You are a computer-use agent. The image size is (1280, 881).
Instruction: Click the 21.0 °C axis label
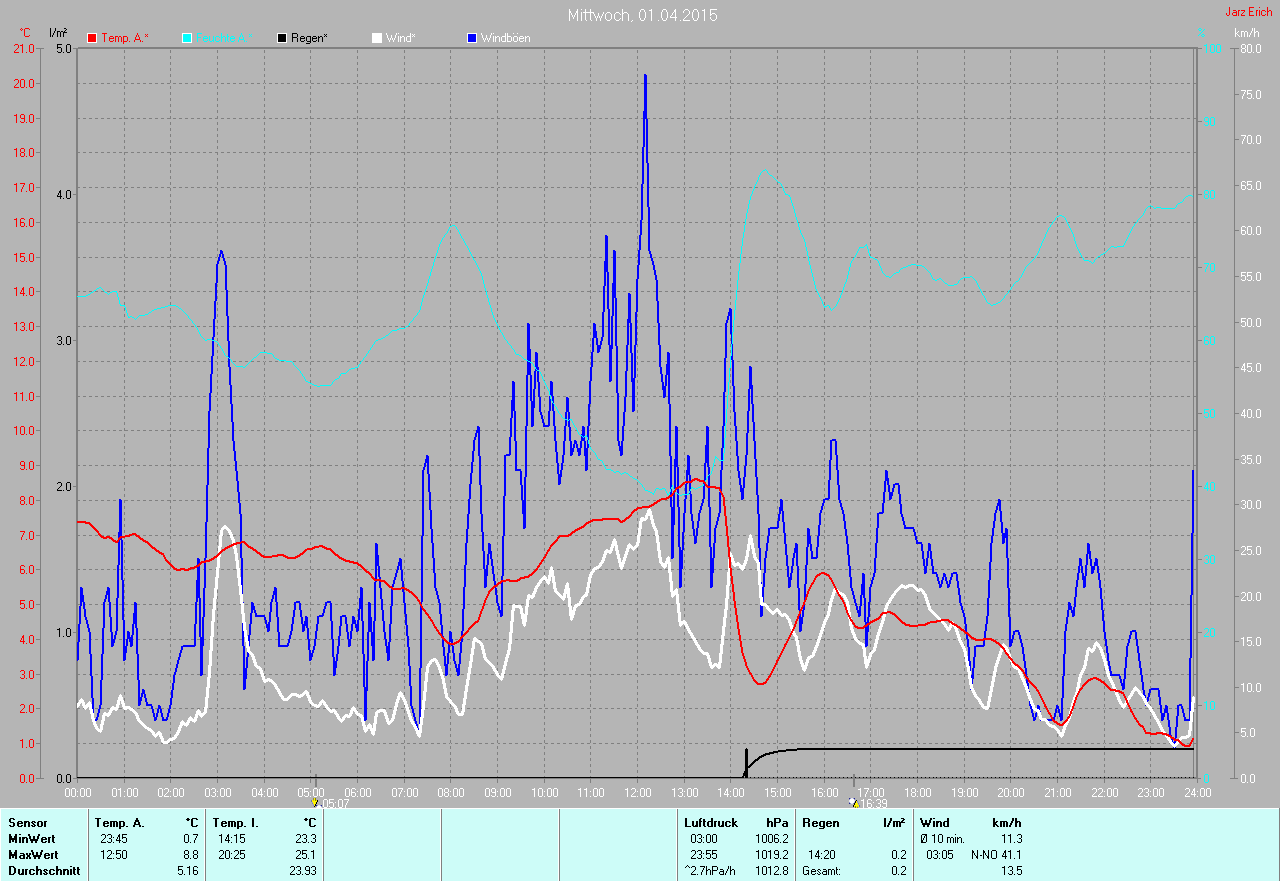pyautogui.click(x=23, y=48)
